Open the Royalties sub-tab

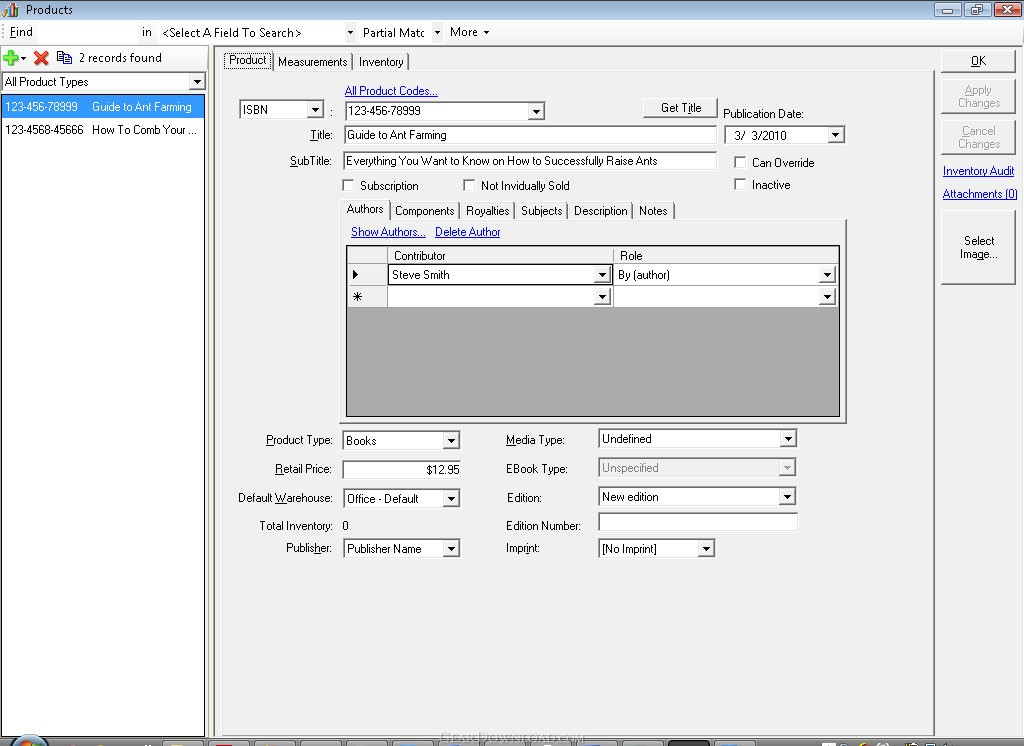click(x=487, y=211)
